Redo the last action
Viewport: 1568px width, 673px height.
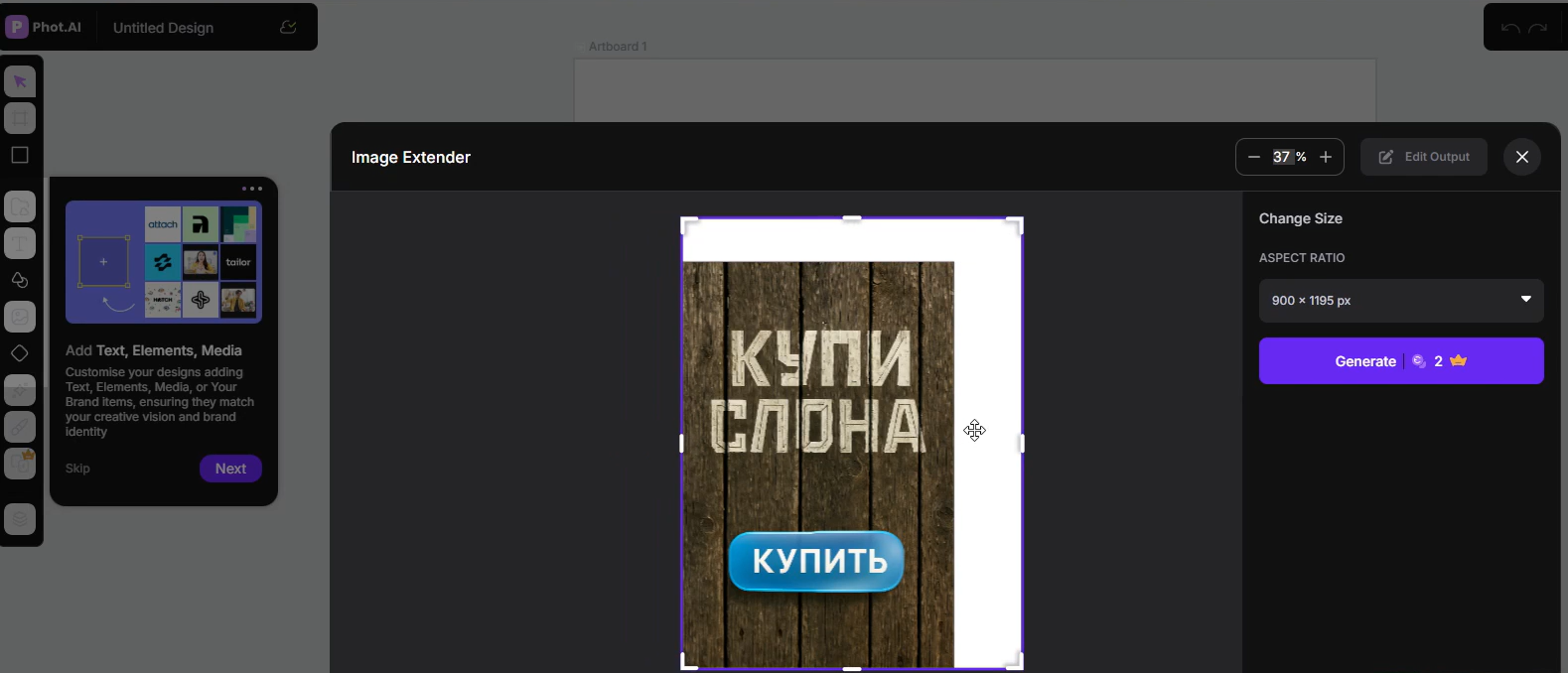[1538, 28]
